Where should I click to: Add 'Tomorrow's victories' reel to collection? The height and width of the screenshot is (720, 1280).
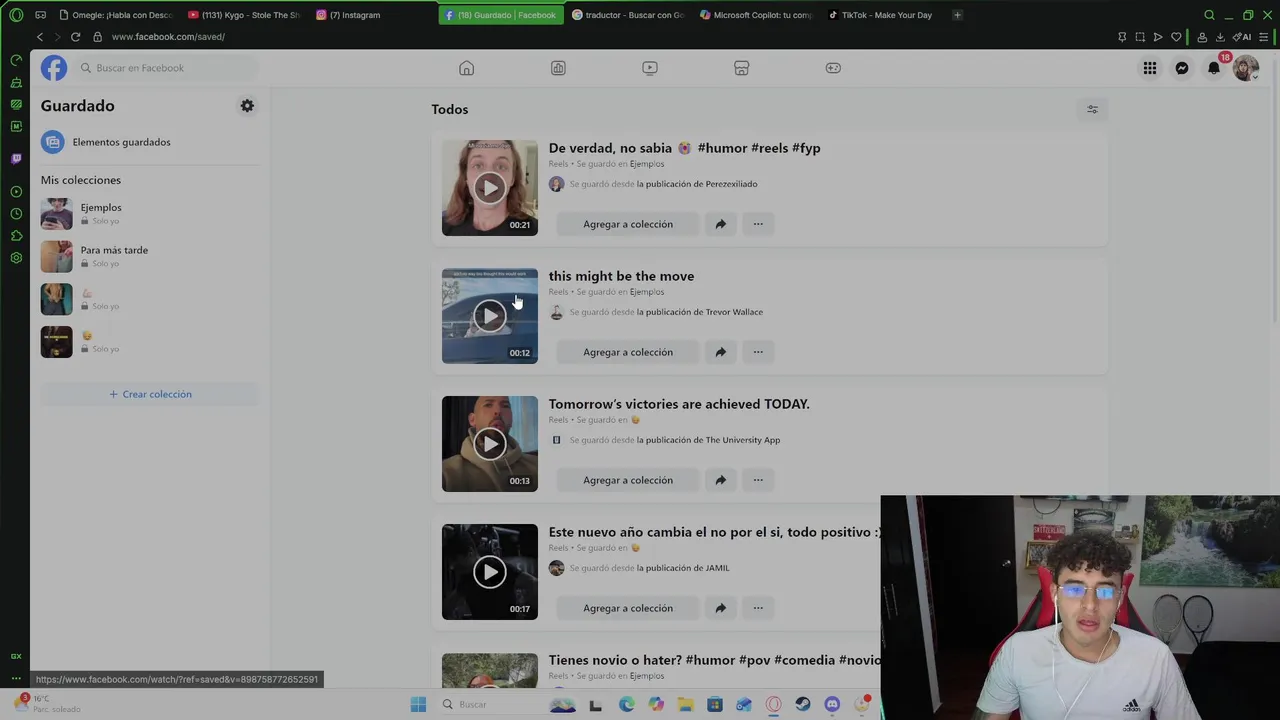point(628,480)
